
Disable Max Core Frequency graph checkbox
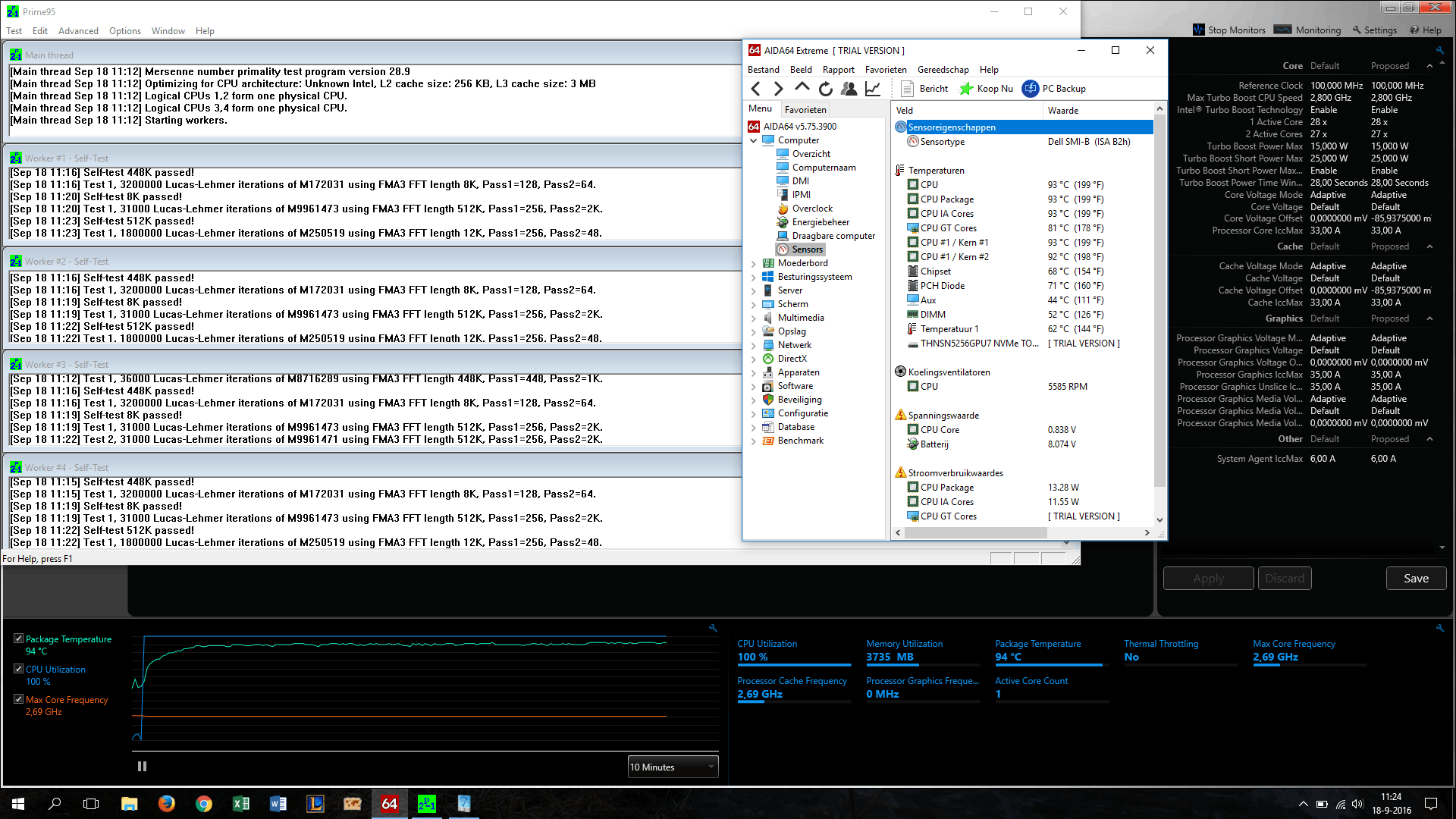[18, 699]
